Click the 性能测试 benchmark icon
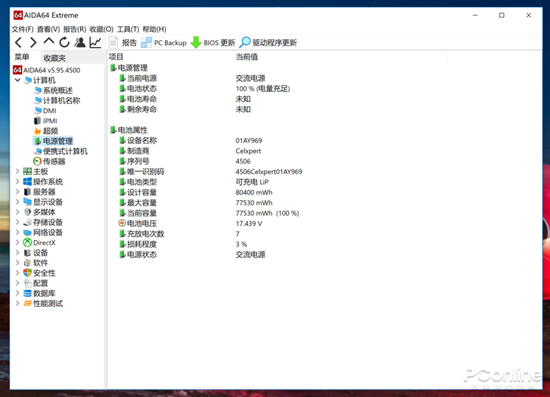Viewport: 550px width, 397px height. point(27,303)
